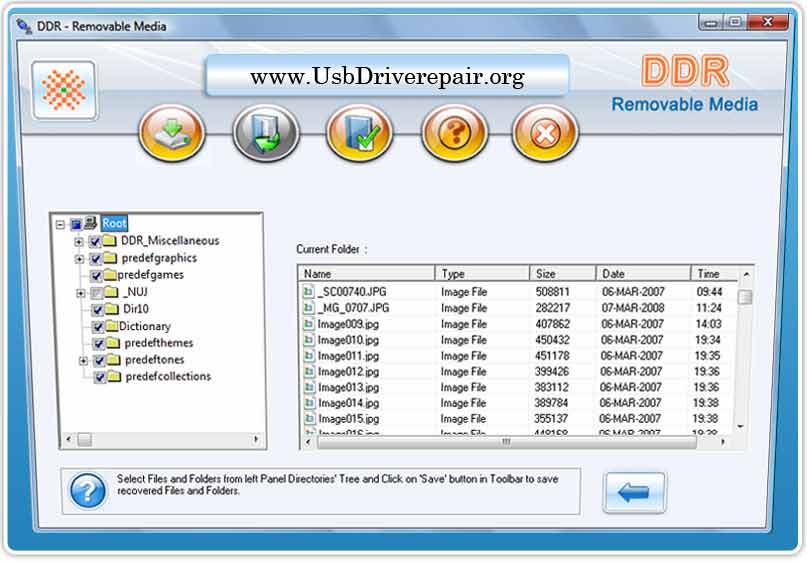Viewport: 807px width, 563px height.
Task: Click the predeftones folder icon
Action: [x=113, y=359]
